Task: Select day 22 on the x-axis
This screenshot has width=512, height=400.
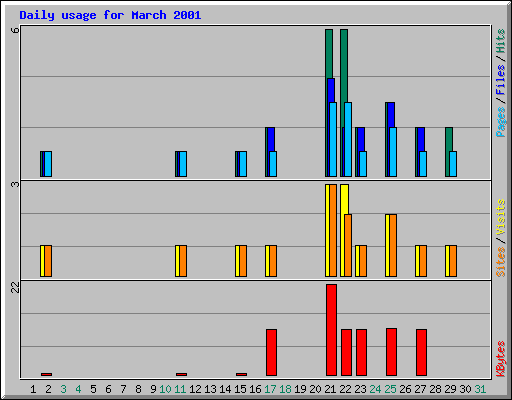Action: [x=345, y=389]
